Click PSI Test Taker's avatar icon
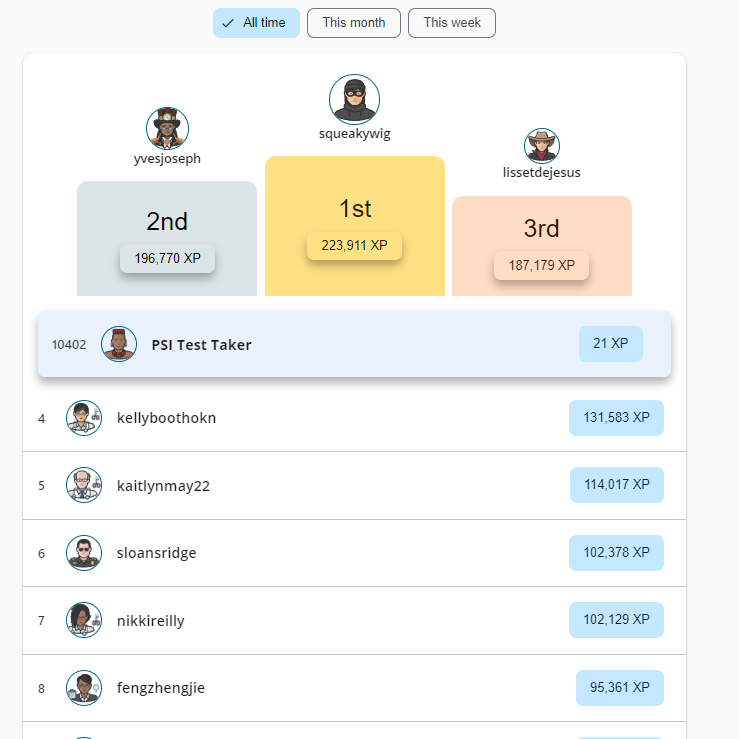Image resolution: width=739 pixels, height=739 pixels. pos(119,344)
